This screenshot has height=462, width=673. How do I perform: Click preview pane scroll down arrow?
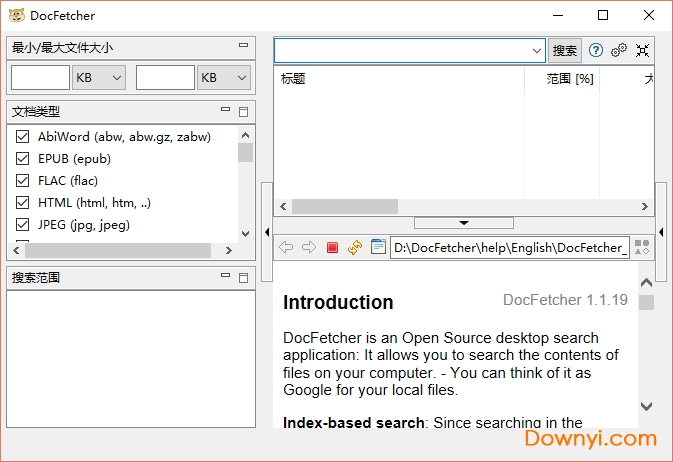tap(646, 406)
